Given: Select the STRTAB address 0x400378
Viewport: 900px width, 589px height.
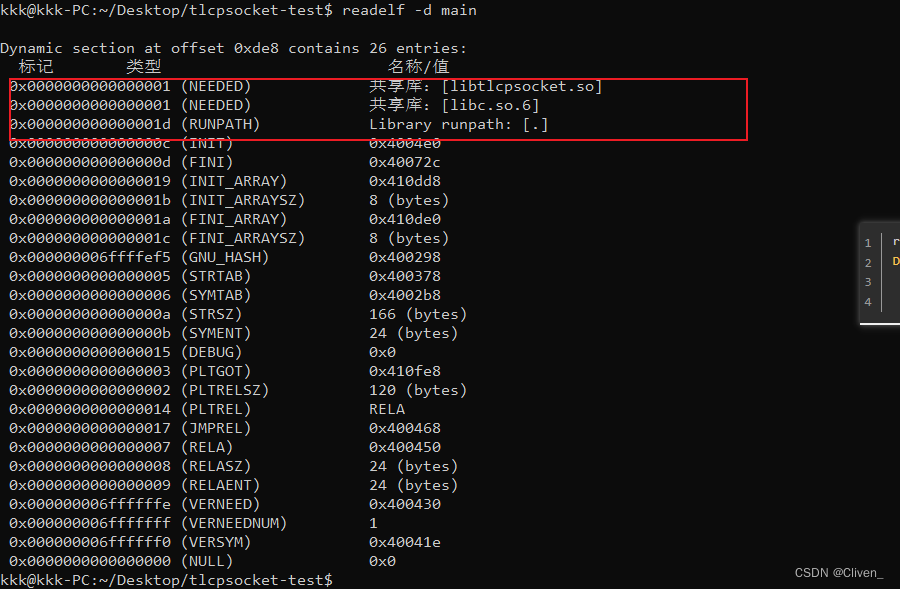Looking at the screenshot, I should tap(405, 276).
